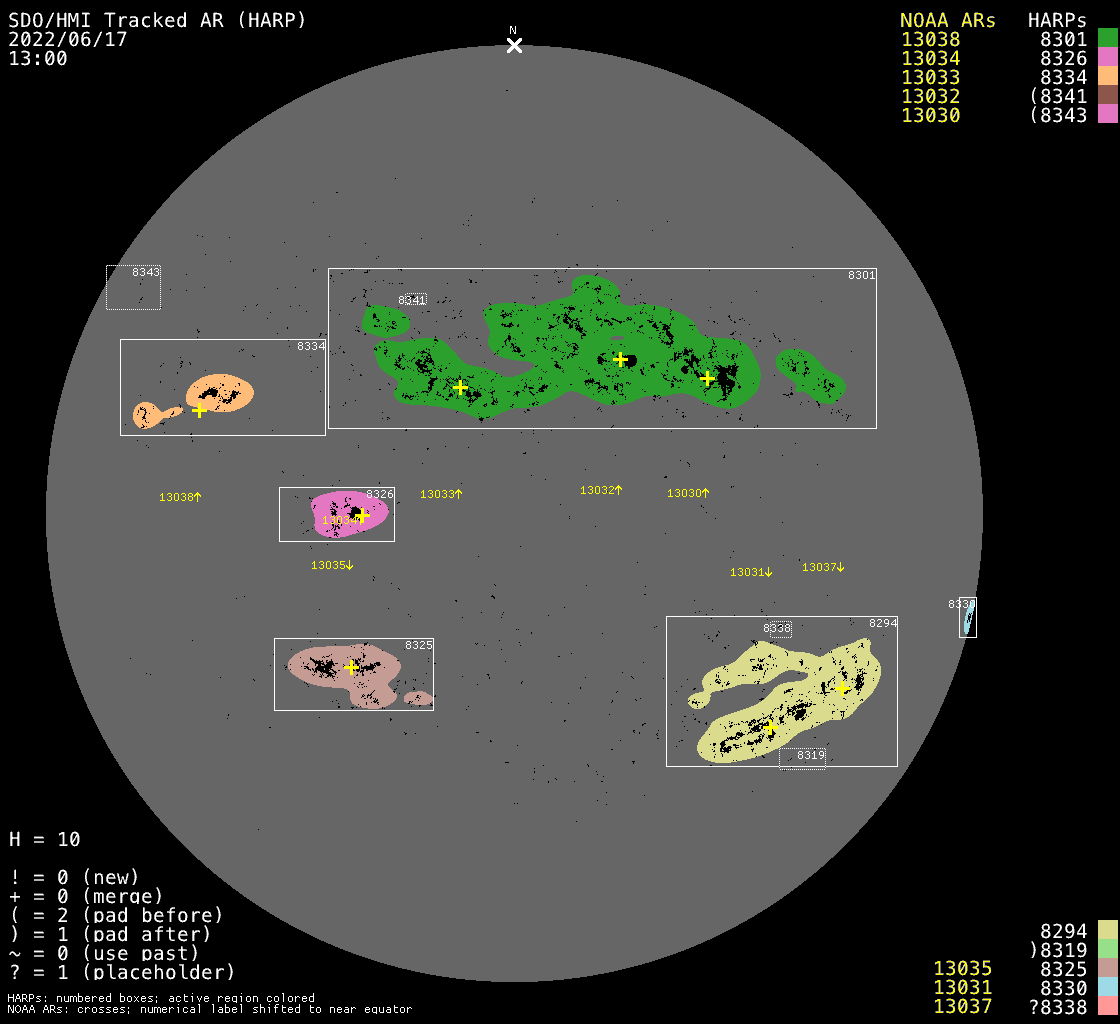Click the 13033 up-arrow label on the disk
Viewport: 1120px width, 1024px height.
(441, 494)
